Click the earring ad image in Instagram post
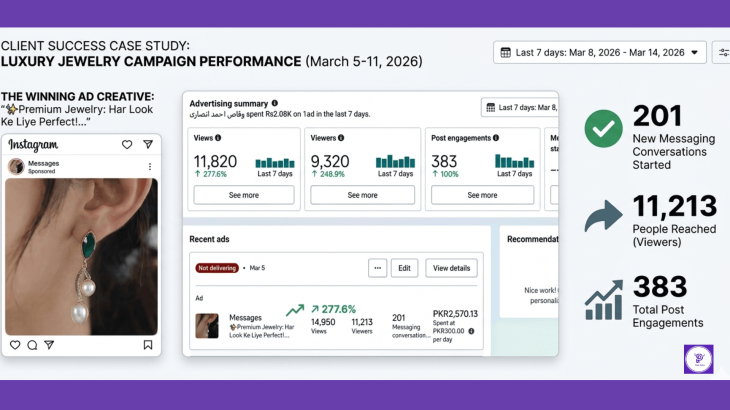This screenshot has width=730, height=410. point(81,256)
